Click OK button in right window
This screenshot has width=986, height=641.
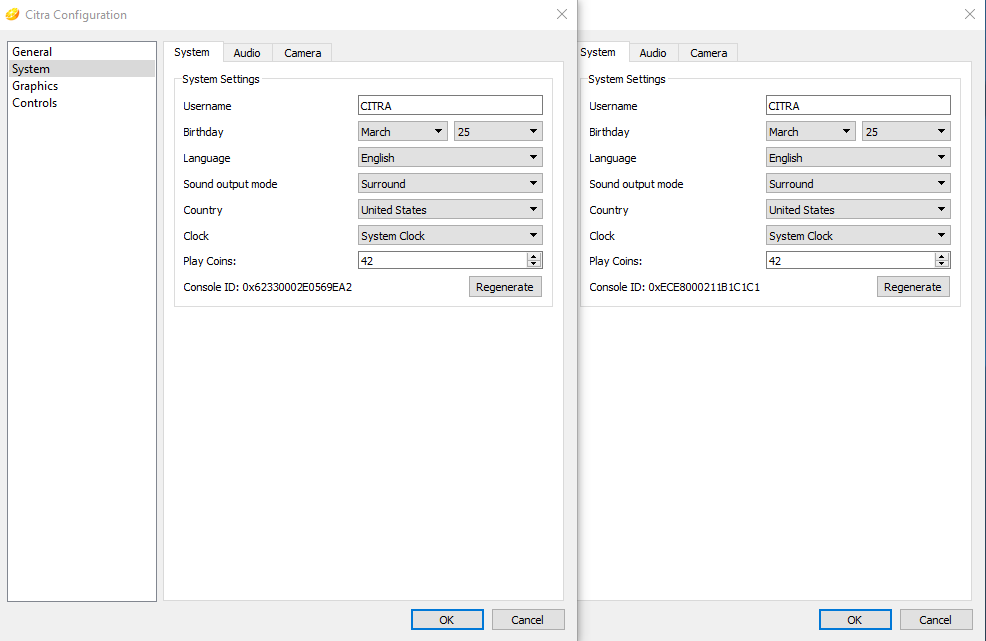click(x=855, y=620)
